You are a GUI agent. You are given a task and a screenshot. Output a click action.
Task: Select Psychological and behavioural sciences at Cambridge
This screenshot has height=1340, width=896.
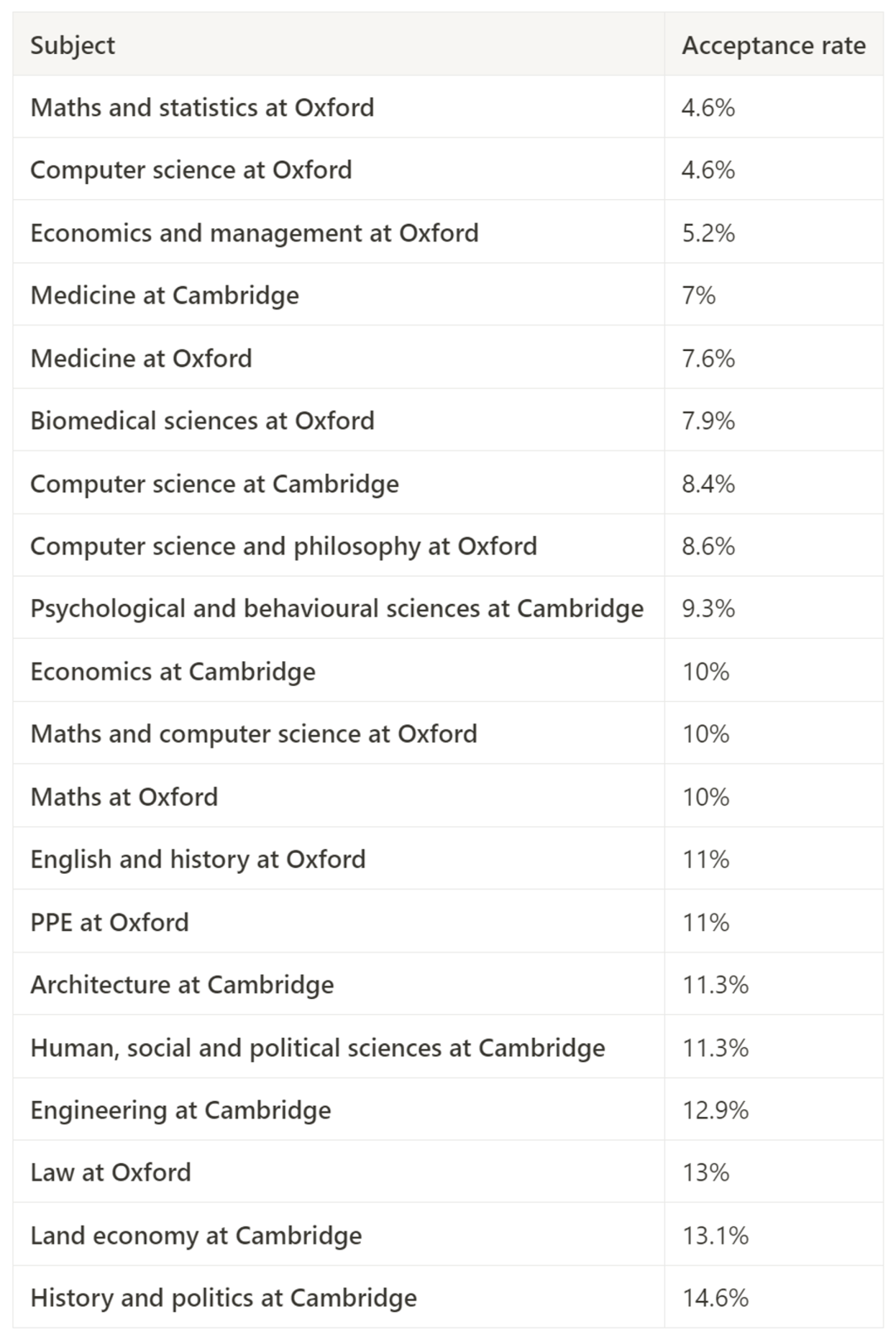(337, 608)
